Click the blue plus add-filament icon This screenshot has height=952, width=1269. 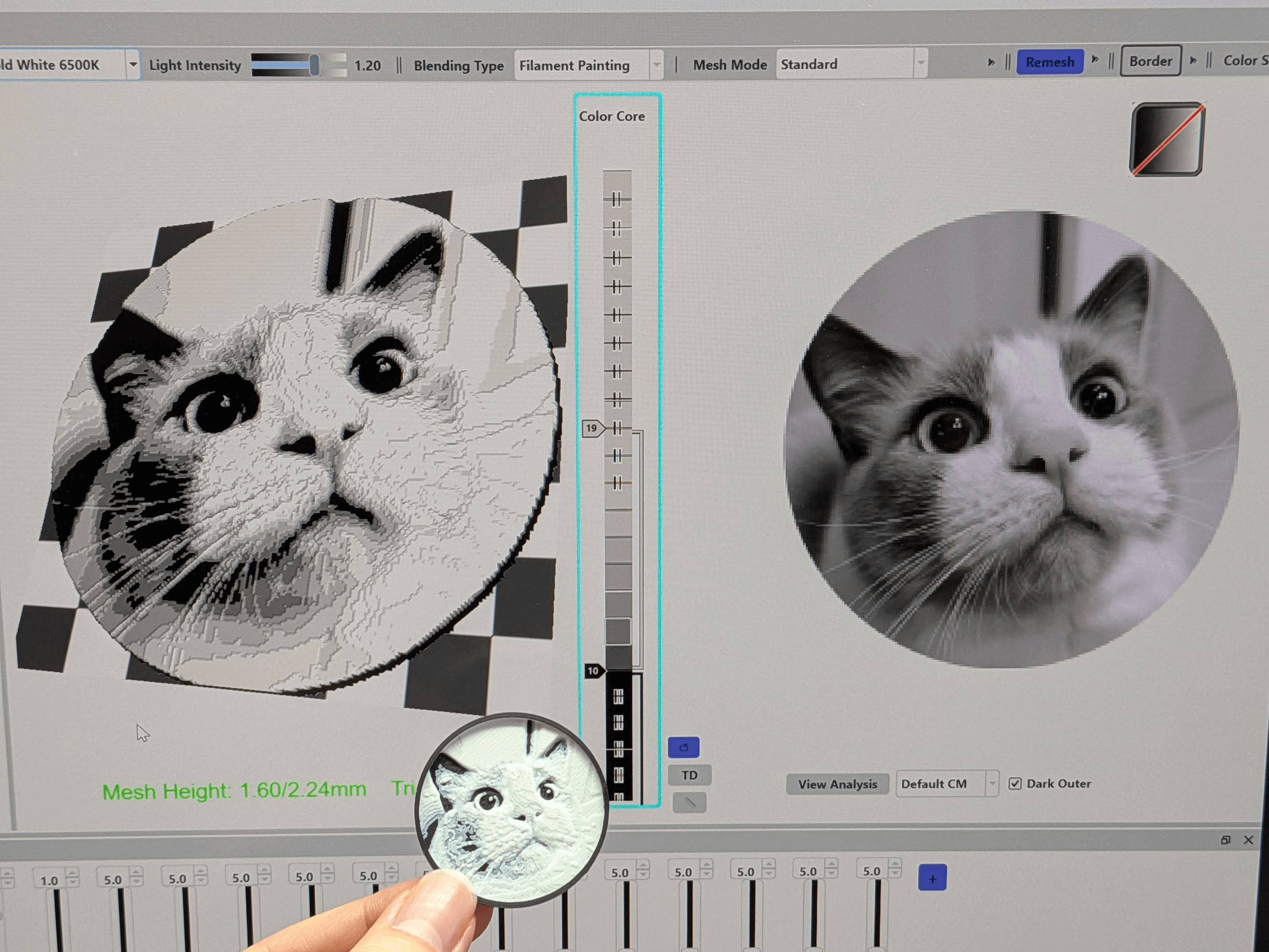pyautogui.click(x=932, y=878)
